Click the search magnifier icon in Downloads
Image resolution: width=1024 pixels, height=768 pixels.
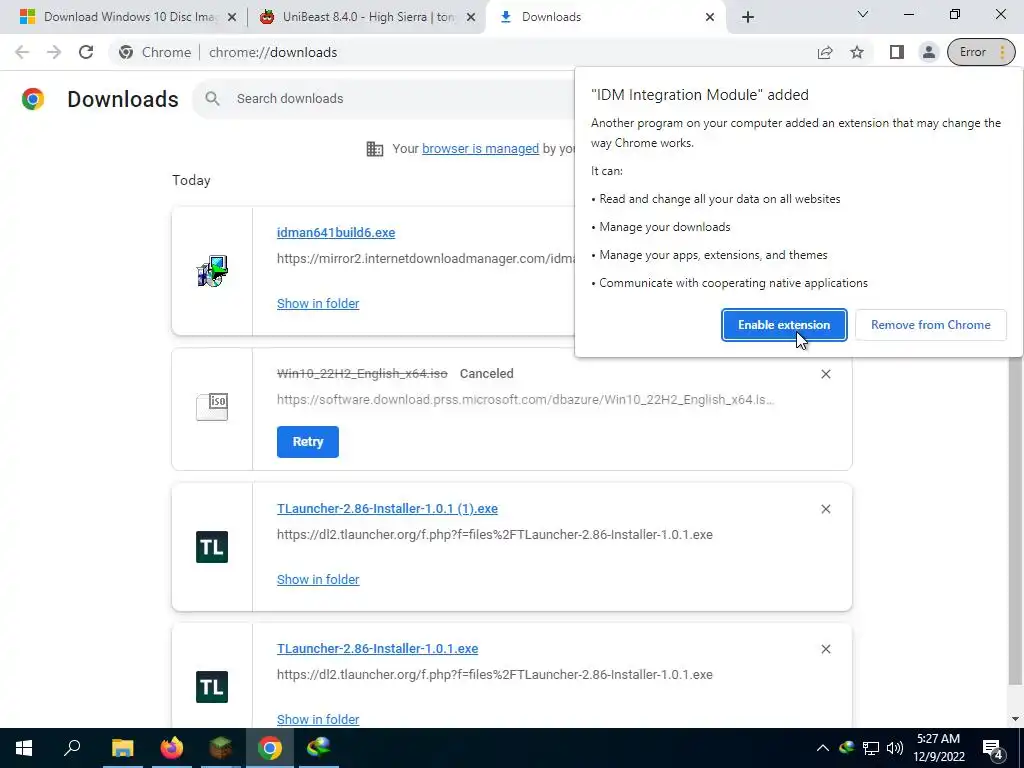pyautogui.click(x=212, y=99)
